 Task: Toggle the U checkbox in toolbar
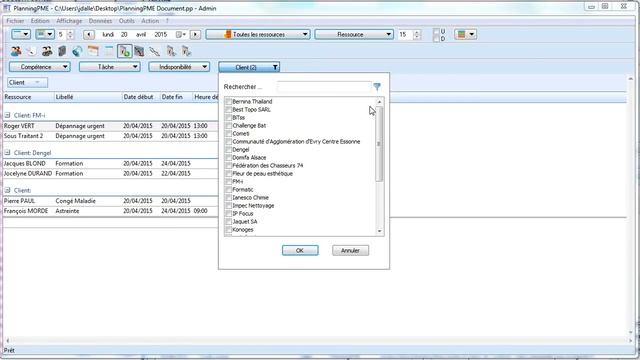436,31
